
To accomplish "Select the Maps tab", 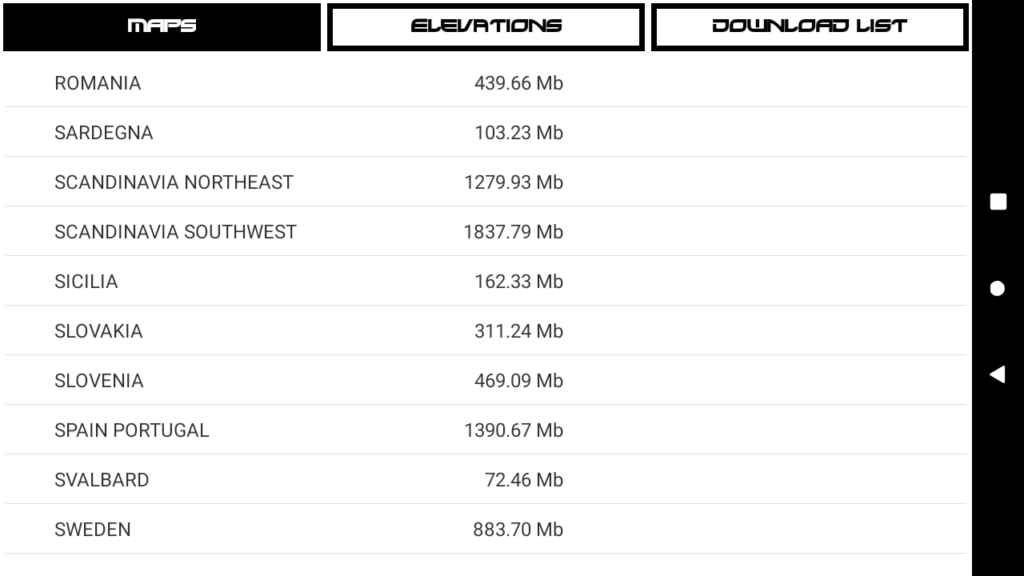I will click(x=162, y=27).
